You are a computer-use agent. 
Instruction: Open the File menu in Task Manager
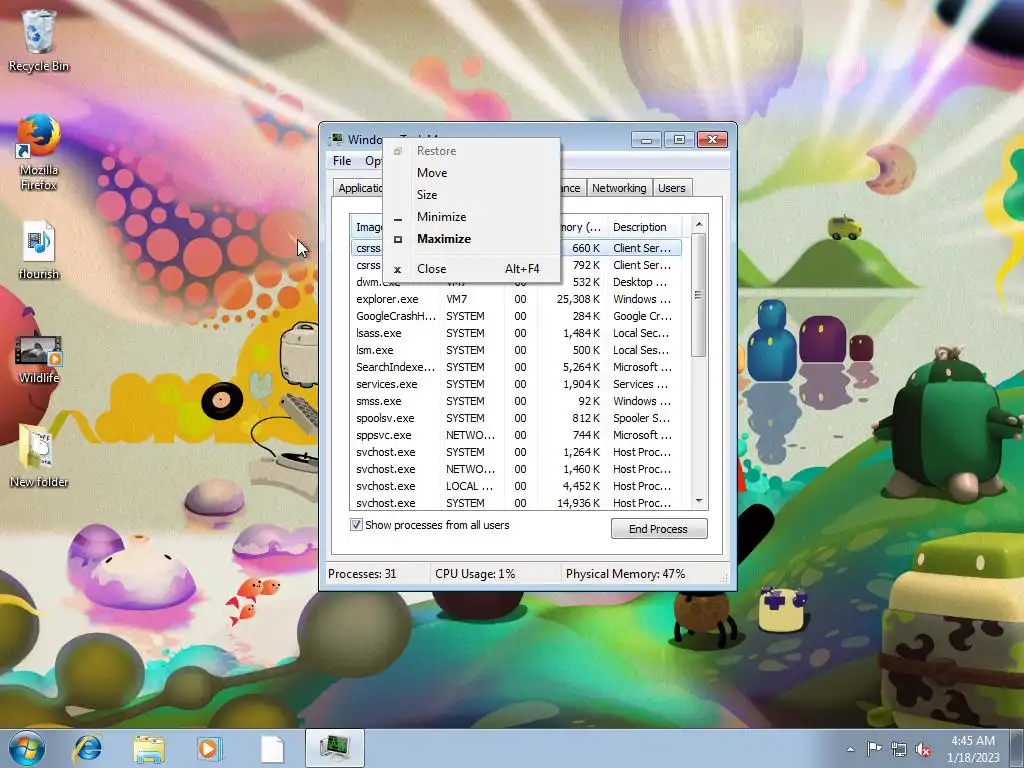click(342, 161)
